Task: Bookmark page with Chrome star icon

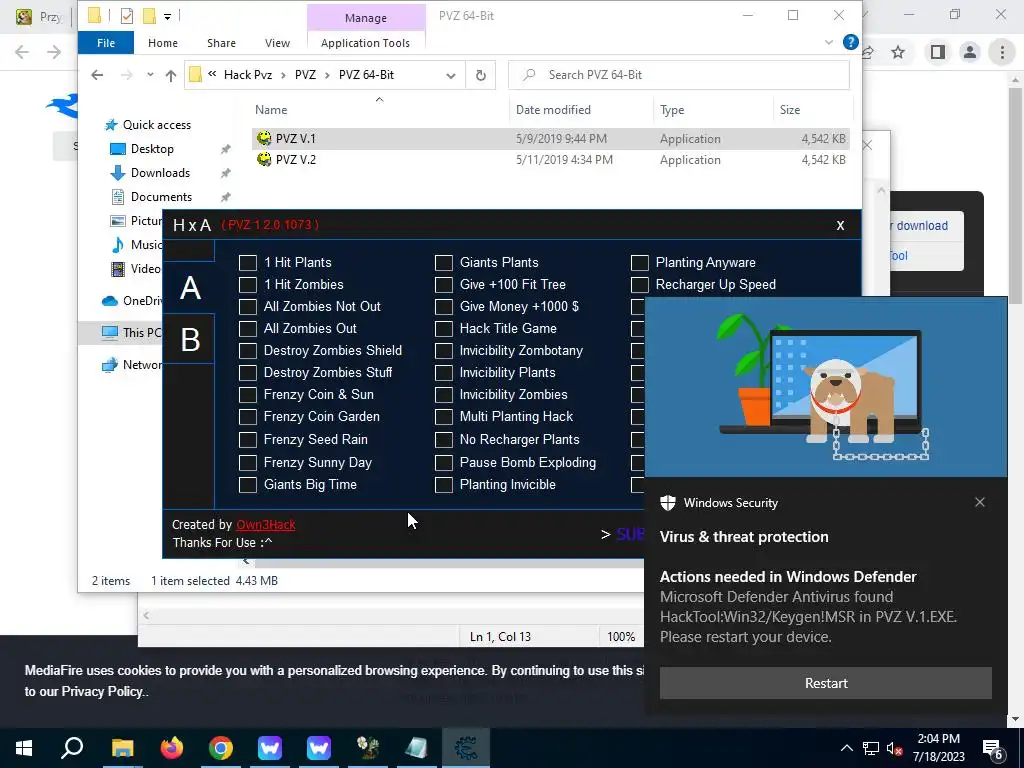Action: pos(898,52)
